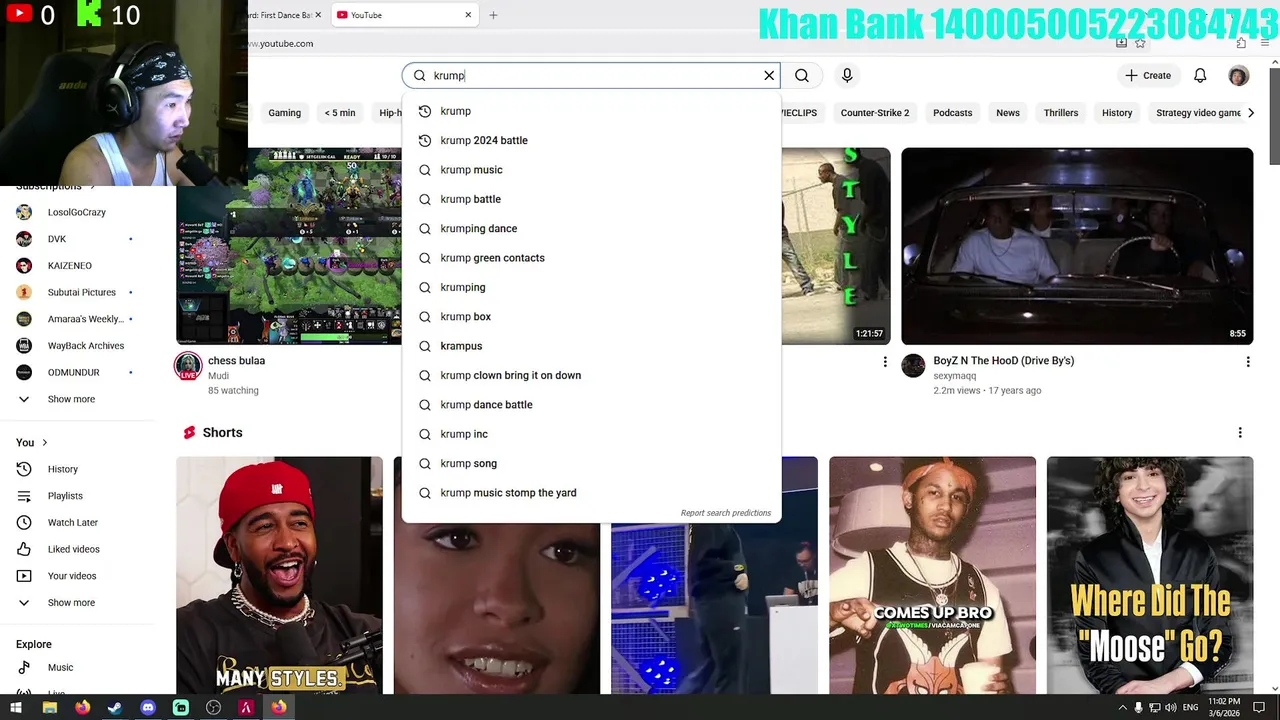Open the account avatar menu

pos(1238,75)
